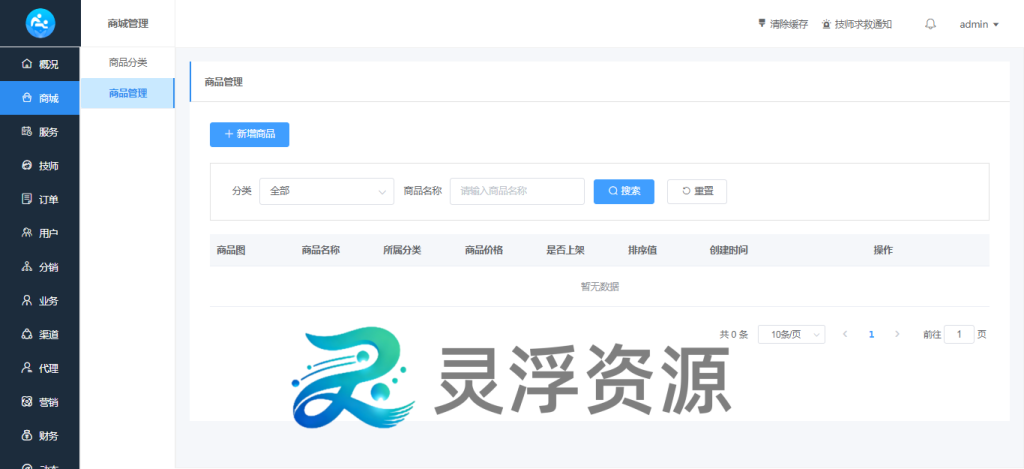Expand the 分类 全部 dropdown
The image size is (1024, 469).
click(x=327, y=191)
